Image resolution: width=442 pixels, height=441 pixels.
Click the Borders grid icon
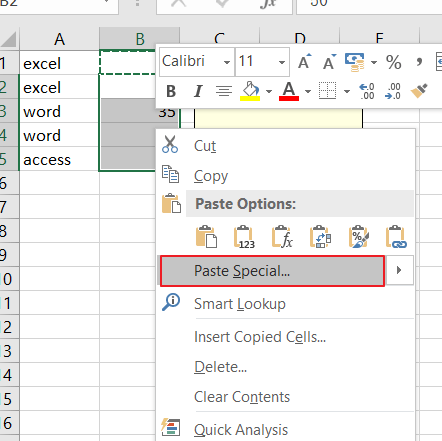[x=327, y=91]
